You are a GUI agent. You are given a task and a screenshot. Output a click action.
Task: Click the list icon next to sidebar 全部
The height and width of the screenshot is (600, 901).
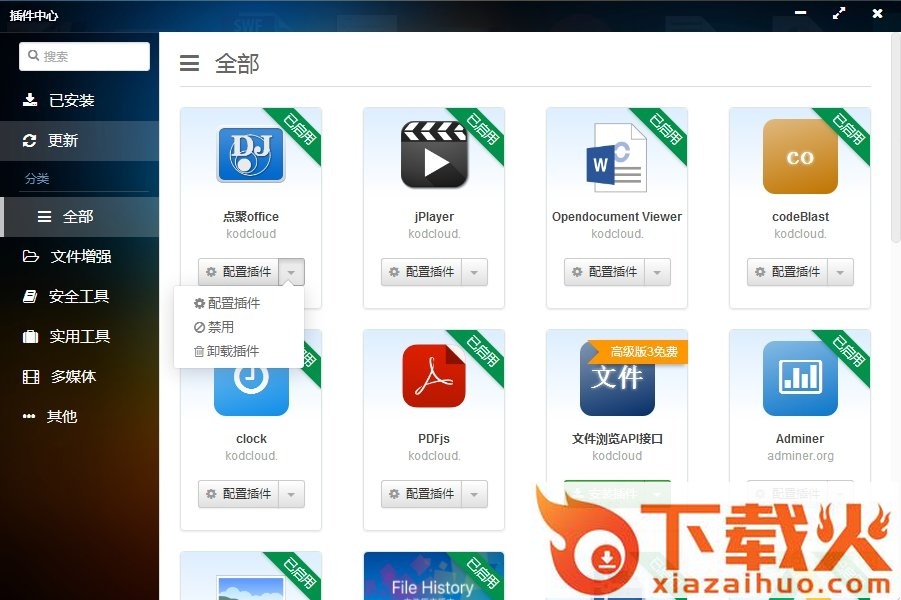[x=44, y=217]
